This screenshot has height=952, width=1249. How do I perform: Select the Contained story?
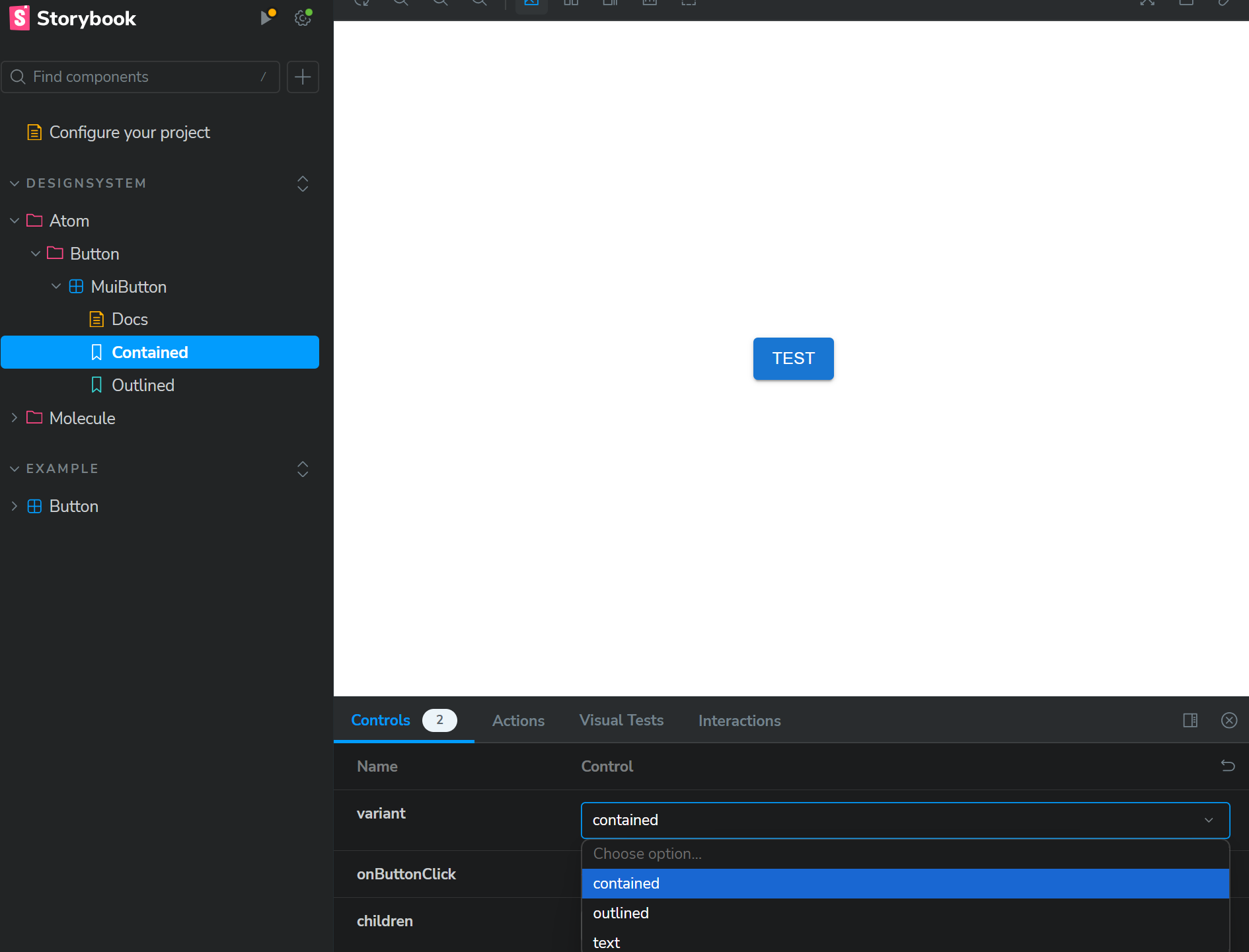pyautogui.click(x=160, y=352)
